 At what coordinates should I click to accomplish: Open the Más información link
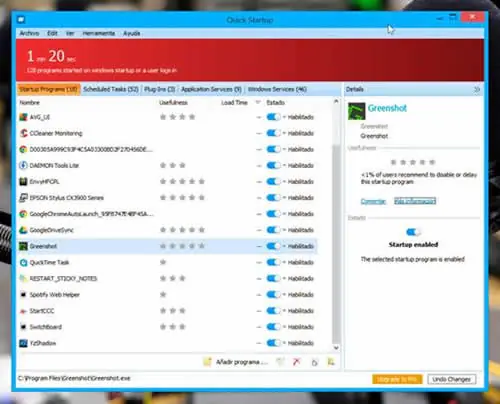[415, 201]
